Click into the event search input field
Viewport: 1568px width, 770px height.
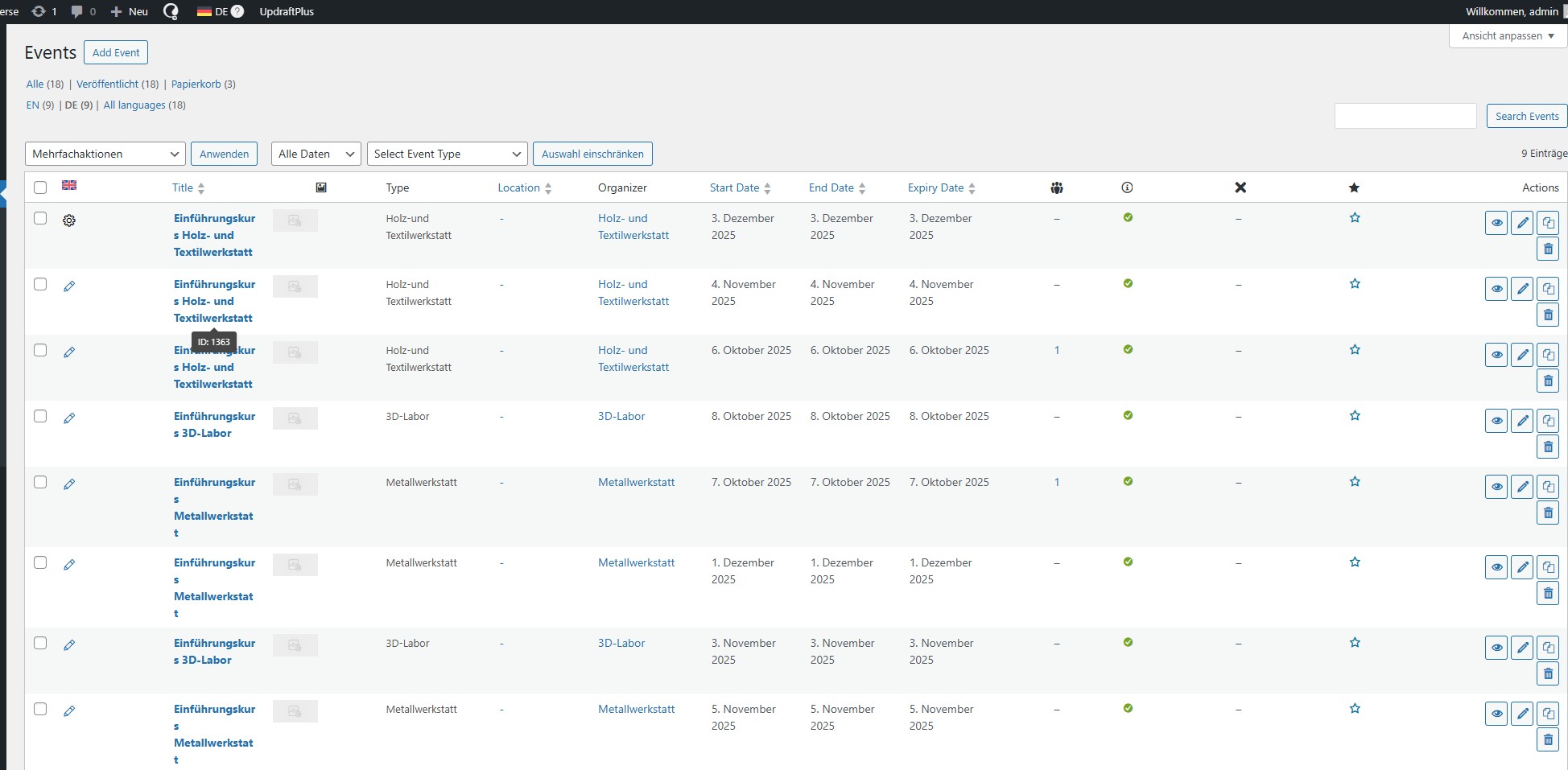point(1405,116)
